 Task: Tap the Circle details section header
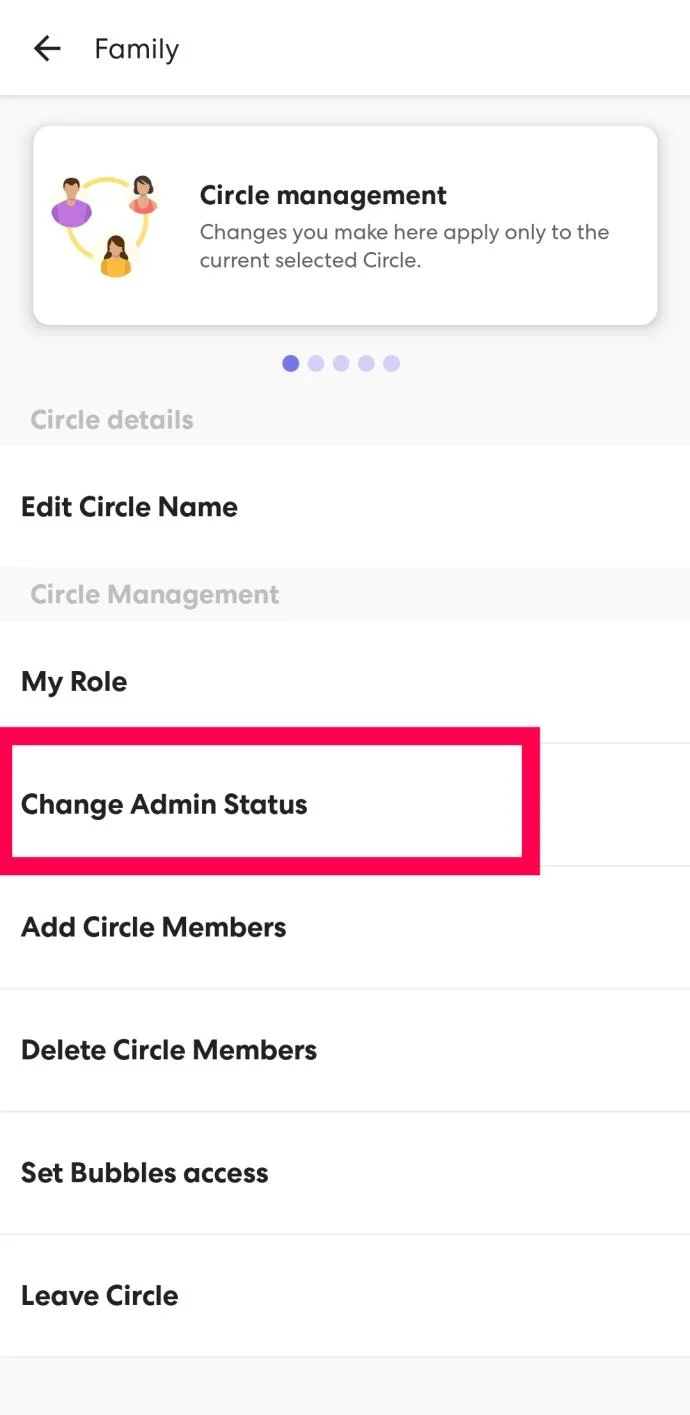tap(111, 419)
